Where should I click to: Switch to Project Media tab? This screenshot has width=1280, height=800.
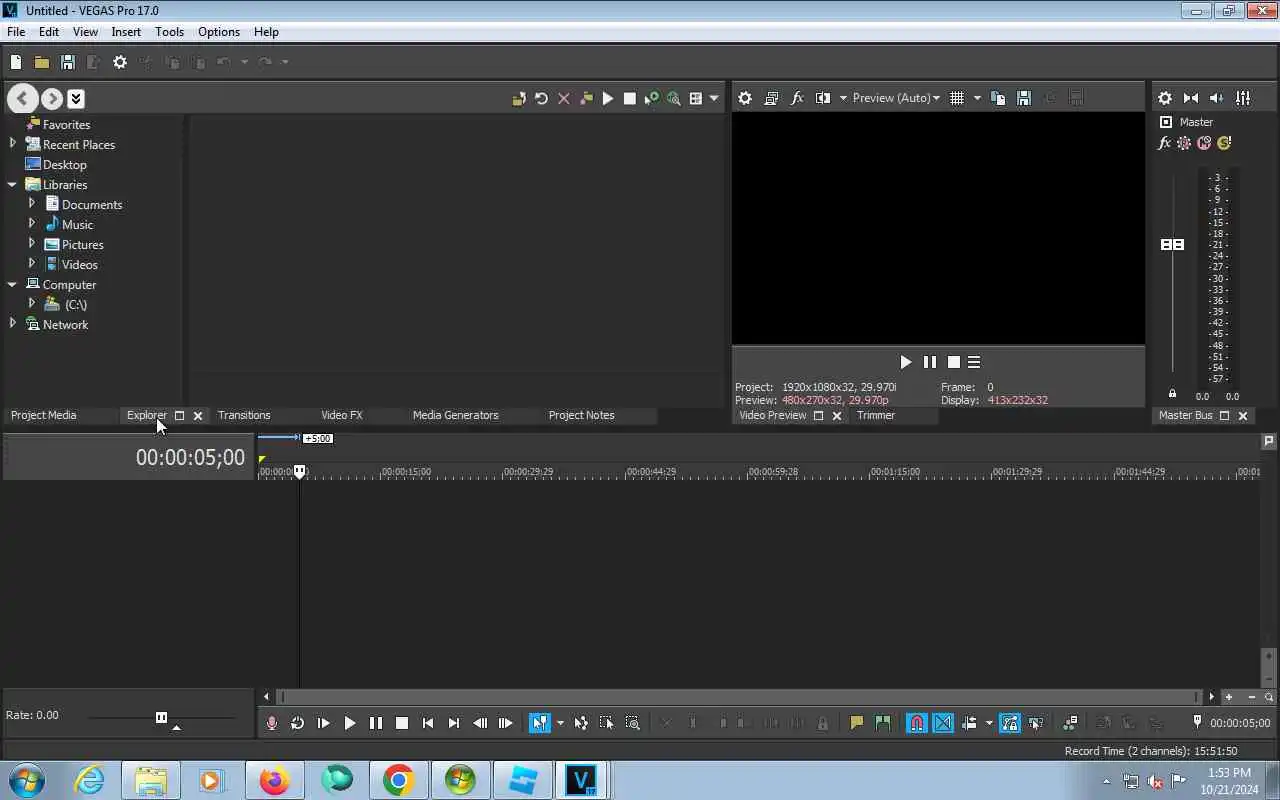[44, 415]
